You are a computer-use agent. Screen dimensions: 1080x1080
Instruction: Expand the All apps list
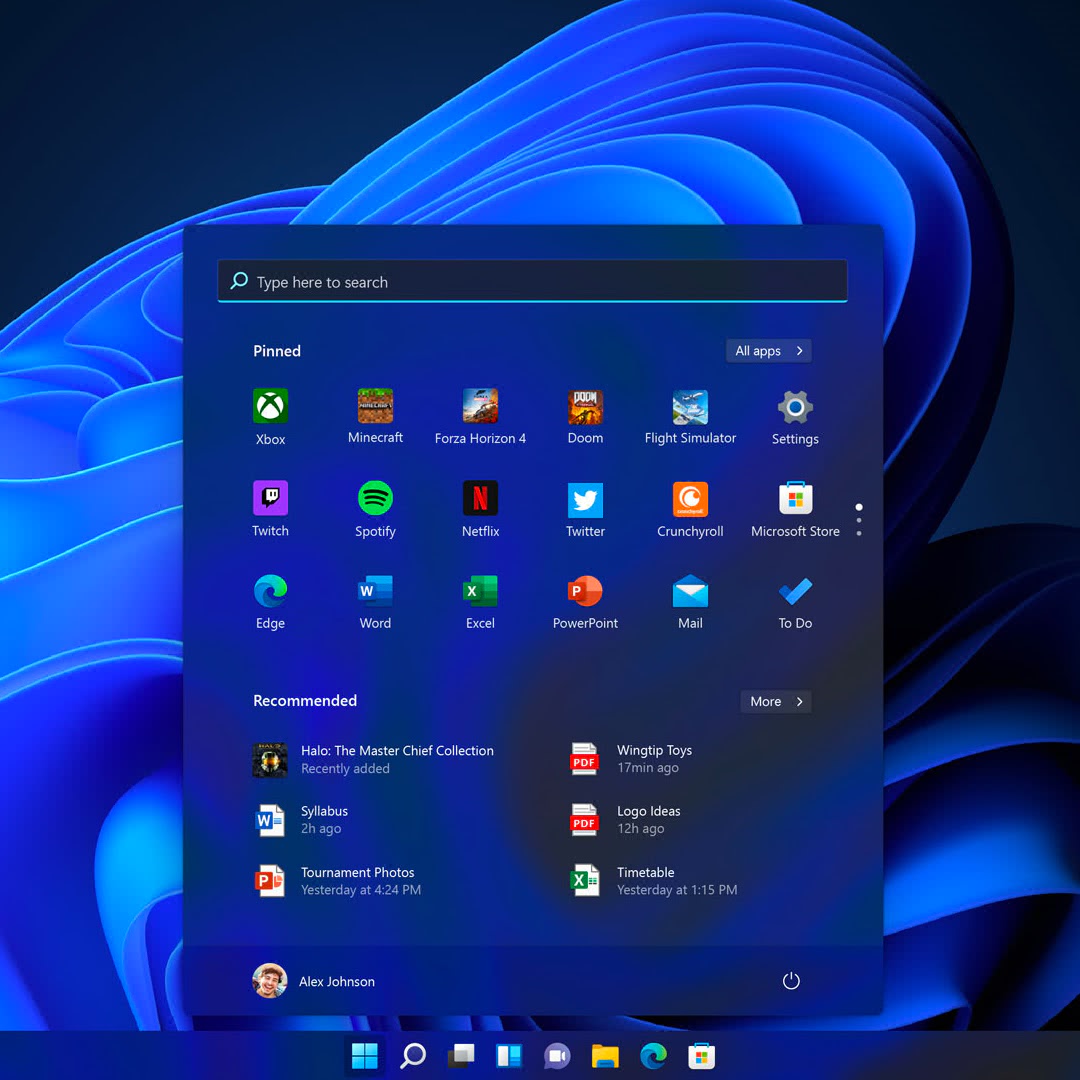(768, 351)
